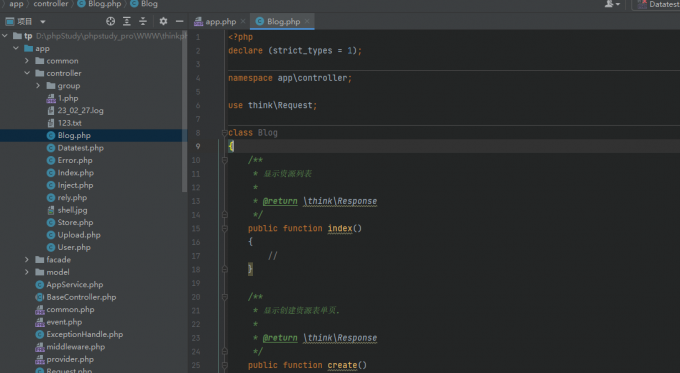Screen dimensions: 680x373
Task: Fold the class Blog code block
Action: [x=225, y=133]
